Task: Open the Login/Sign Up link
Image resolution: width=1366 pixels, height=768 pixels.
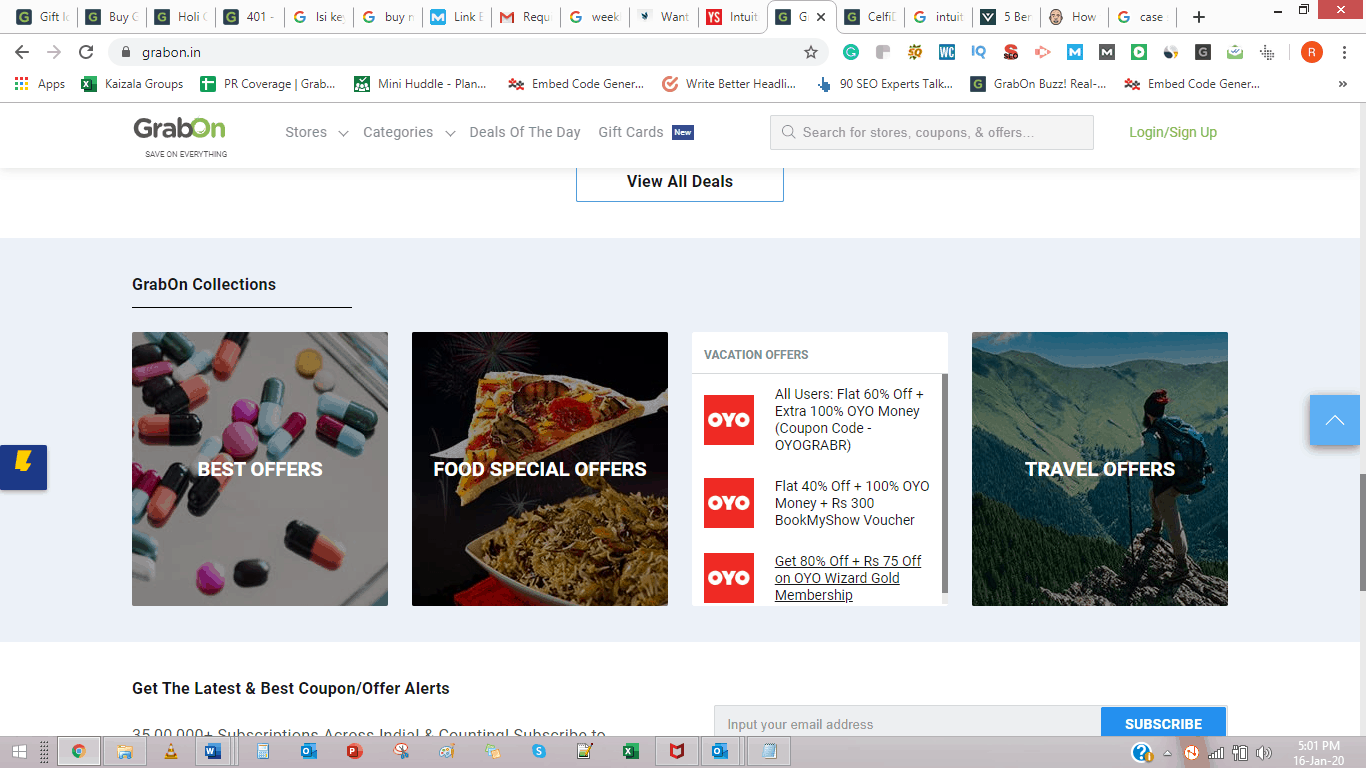Action: point(1172,132)
